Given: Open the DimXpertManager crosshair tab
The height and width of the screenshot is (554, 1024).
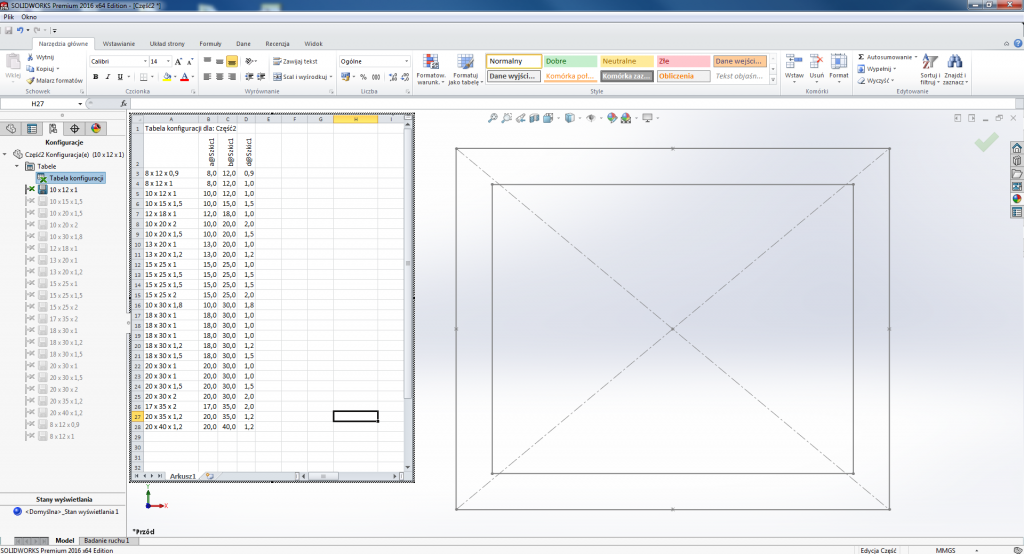Looking at the screenshot, I should point(75,128).
